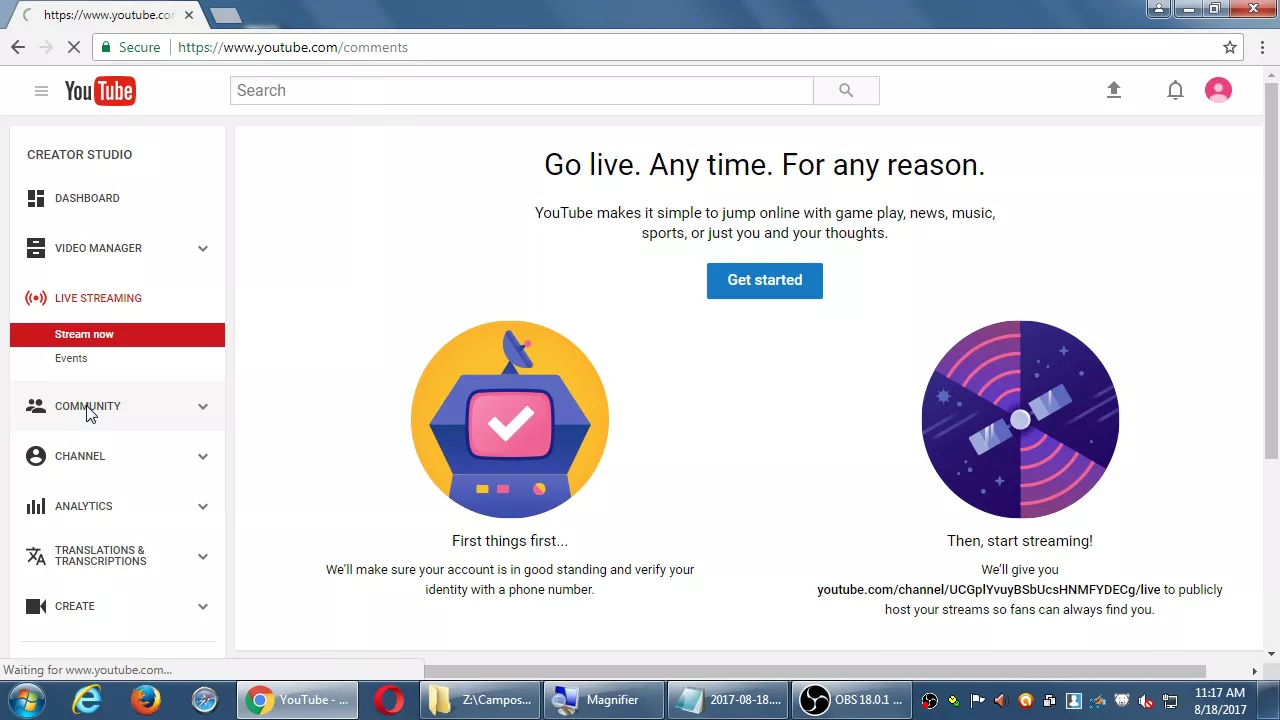Open Translations & Transcriptions item

100,556
